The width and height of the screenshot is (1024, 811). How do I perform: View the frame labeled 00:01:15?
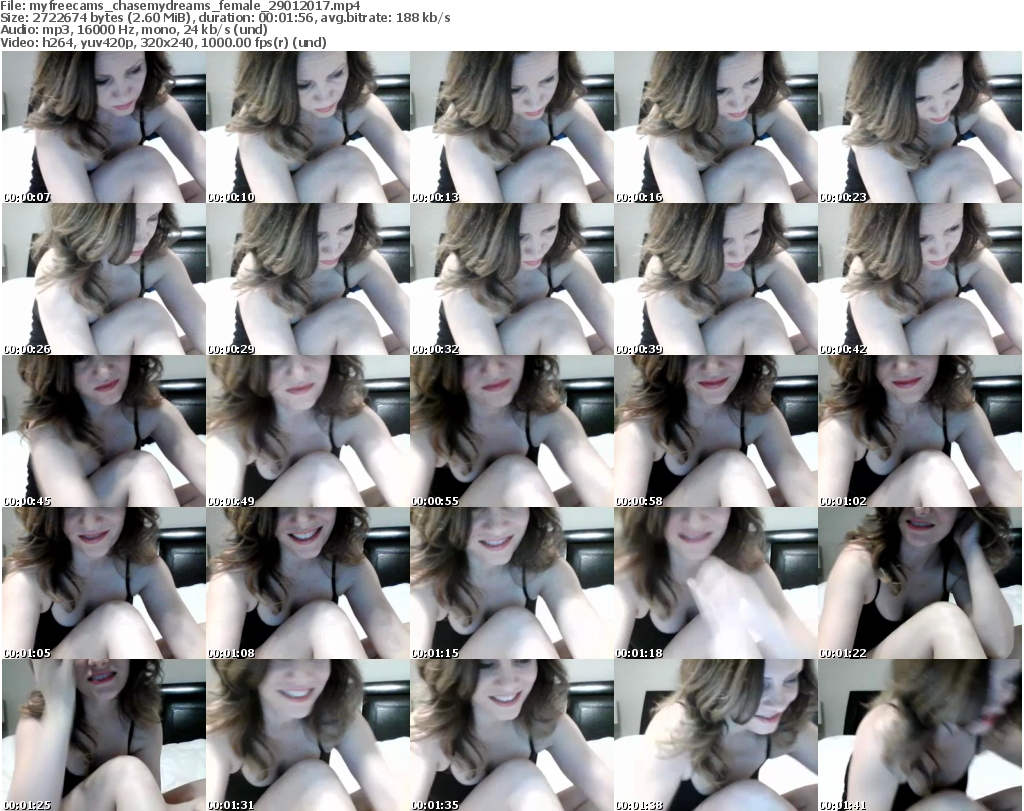[x=512, y=583]
